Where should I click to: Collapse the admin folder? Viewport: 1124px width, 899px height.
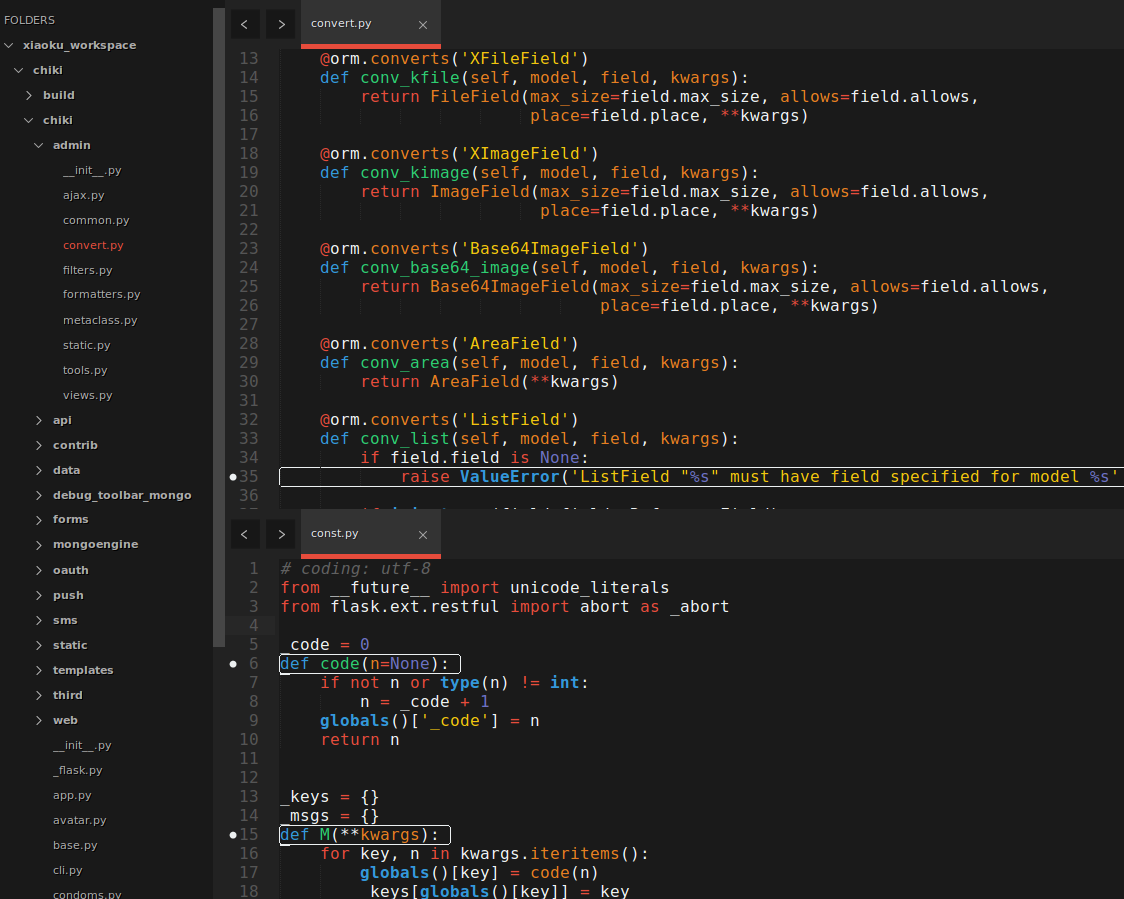tap(39, 146)
